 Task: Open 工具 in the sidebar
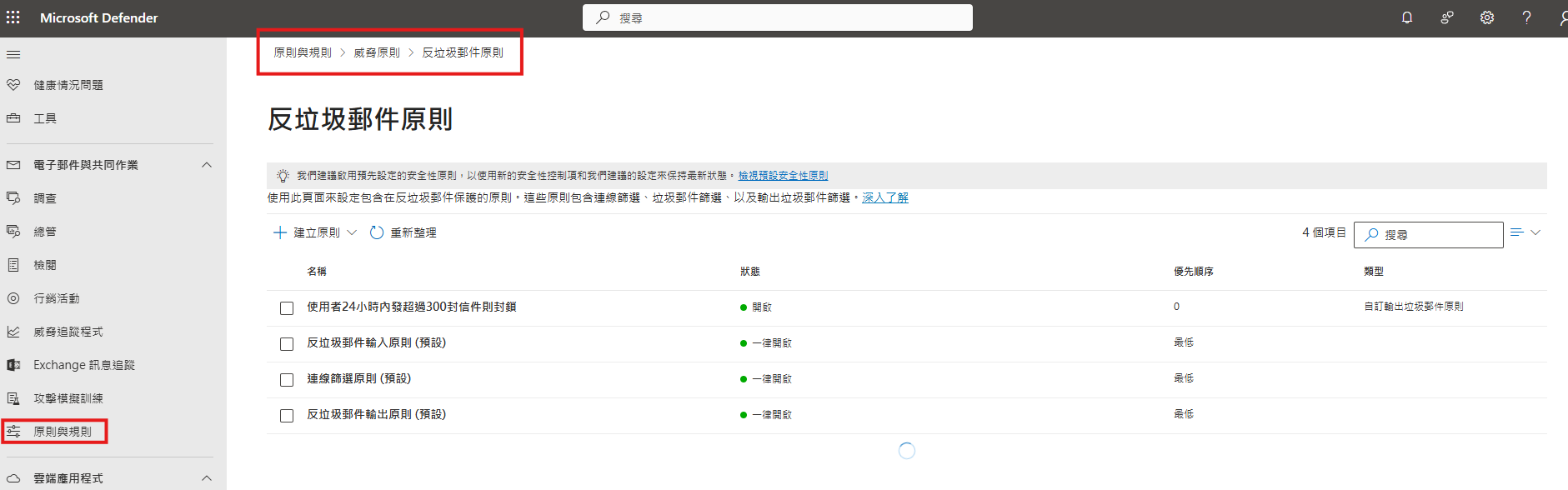45,118
